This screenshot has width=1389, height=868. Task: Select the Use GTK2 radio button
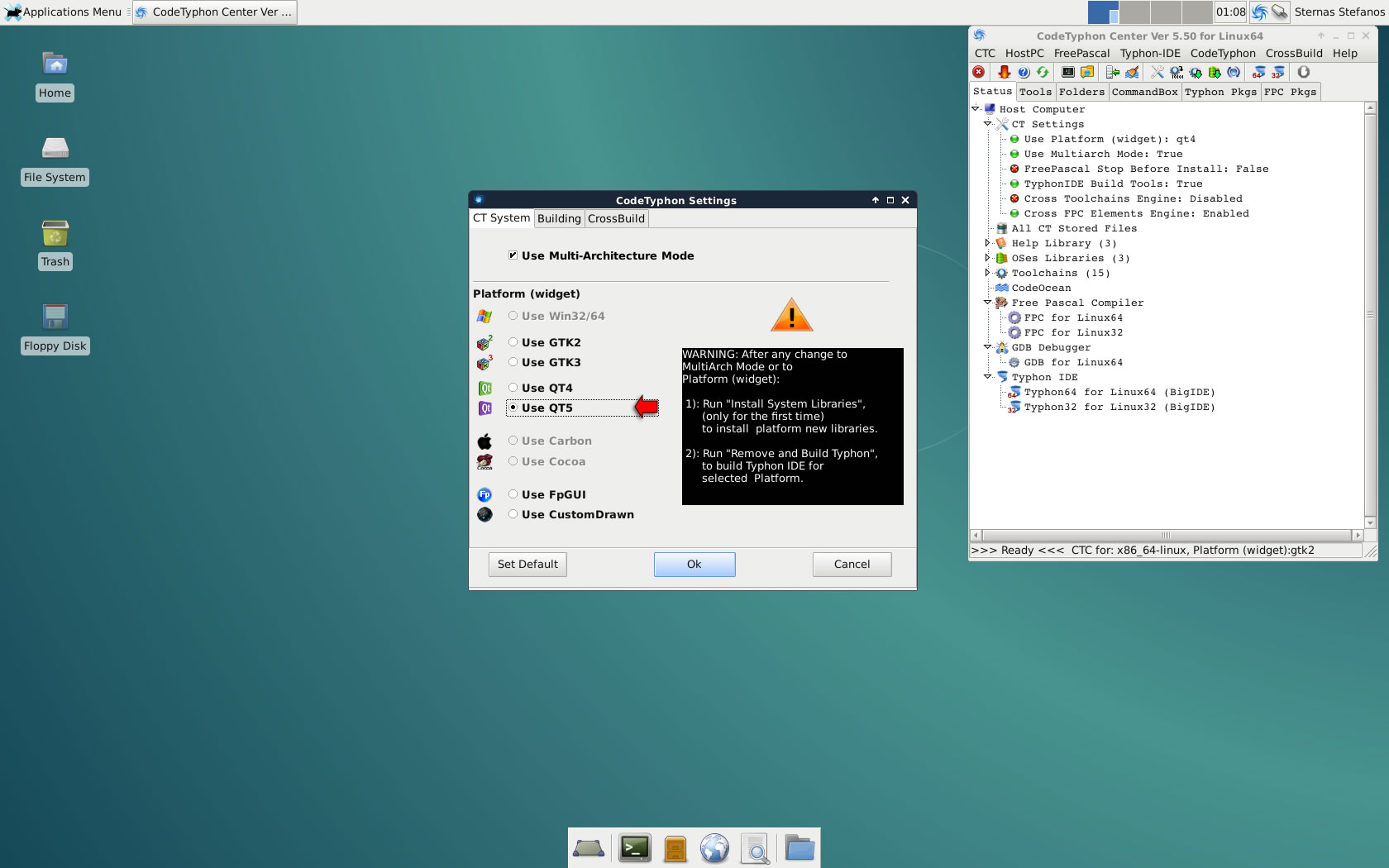coord(513,342)
